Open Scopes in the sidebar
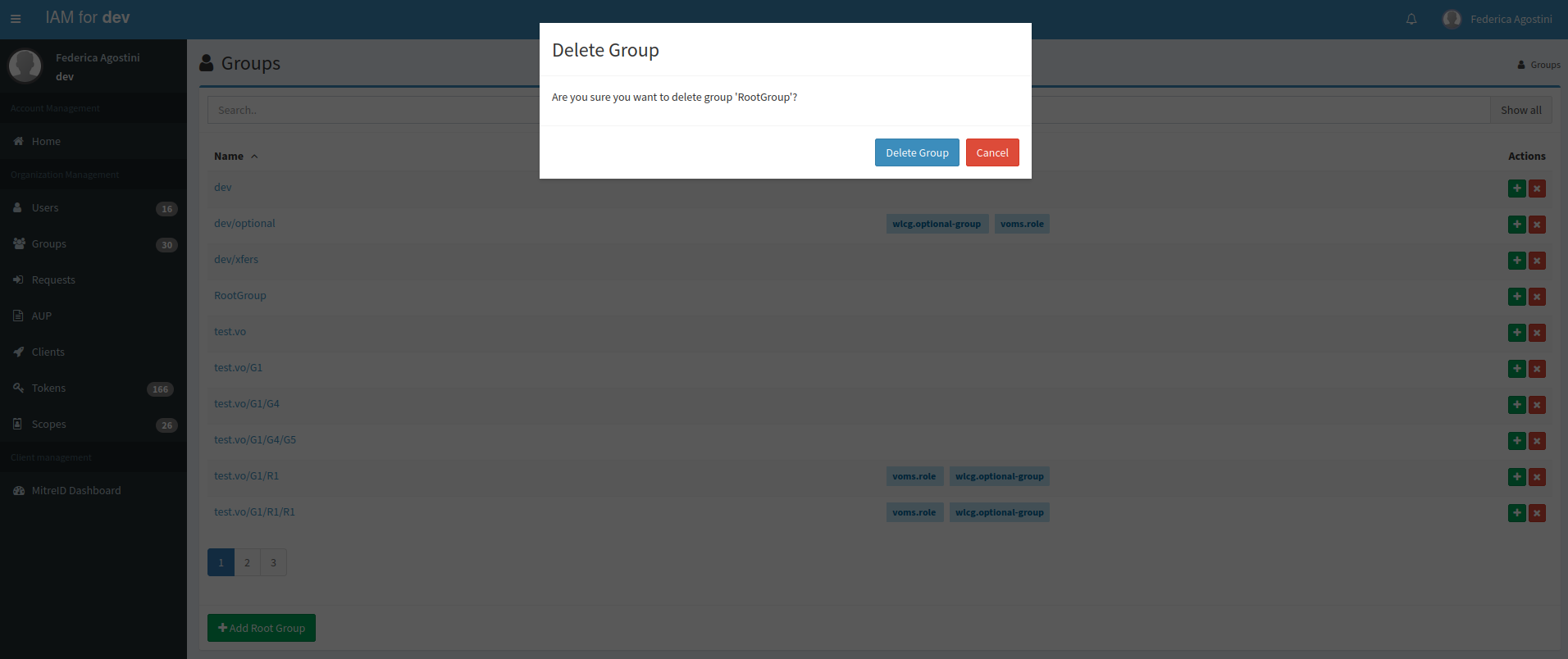Screen dimensions: 1568x659 point(93,425)
